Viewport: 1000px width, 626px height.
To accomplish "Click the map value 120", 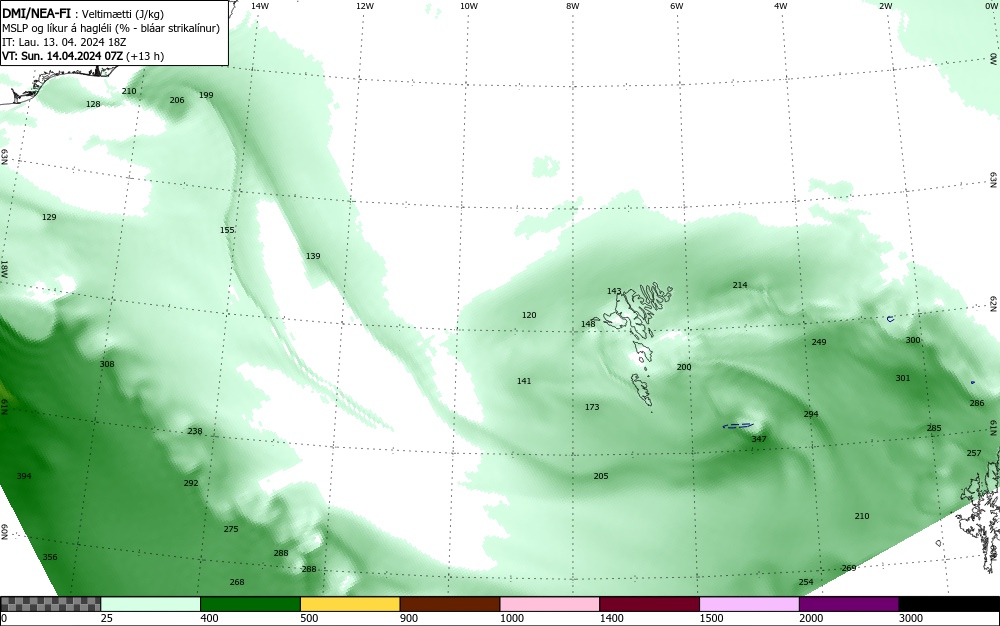I will [529, 315].
